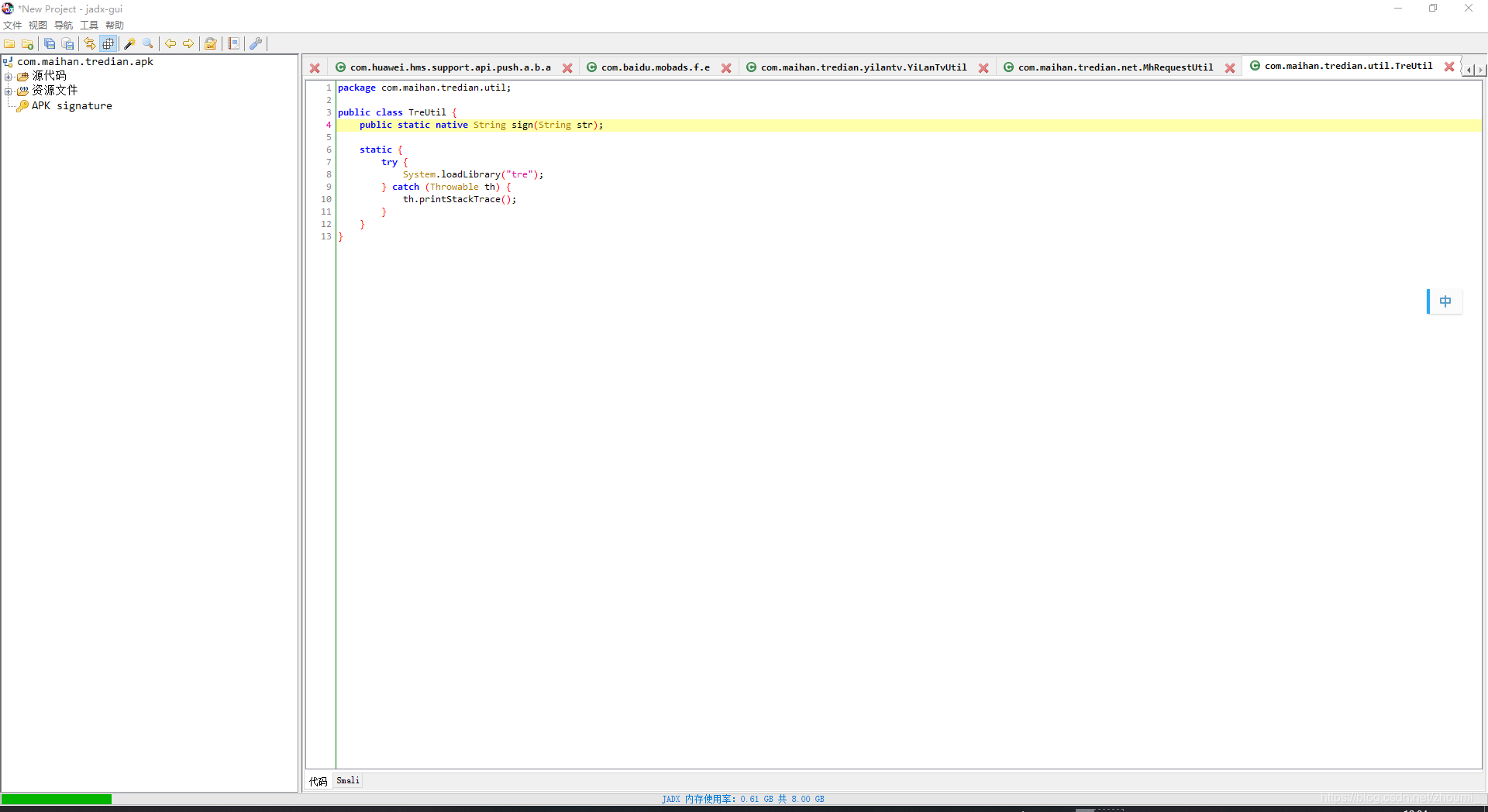Click the jadx-gui application icon in title bar
Screen dimensions: 1488x812
tap(8, 9)
